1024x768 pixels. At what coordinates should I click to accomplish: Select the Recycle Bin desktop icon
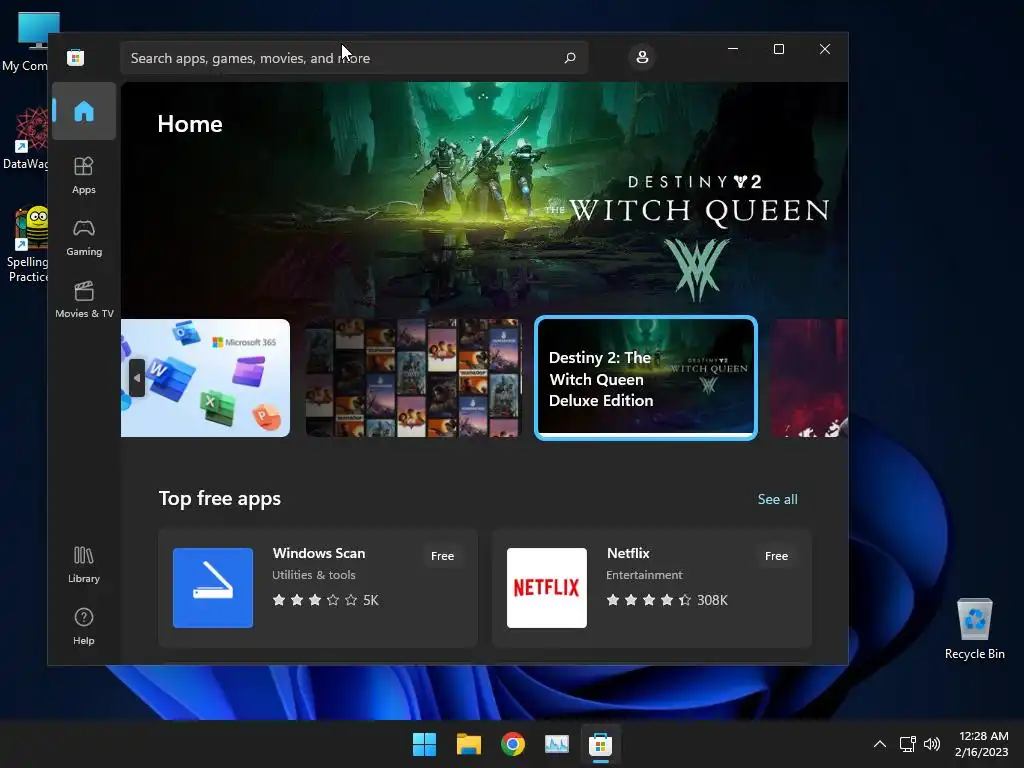(974, 629)
